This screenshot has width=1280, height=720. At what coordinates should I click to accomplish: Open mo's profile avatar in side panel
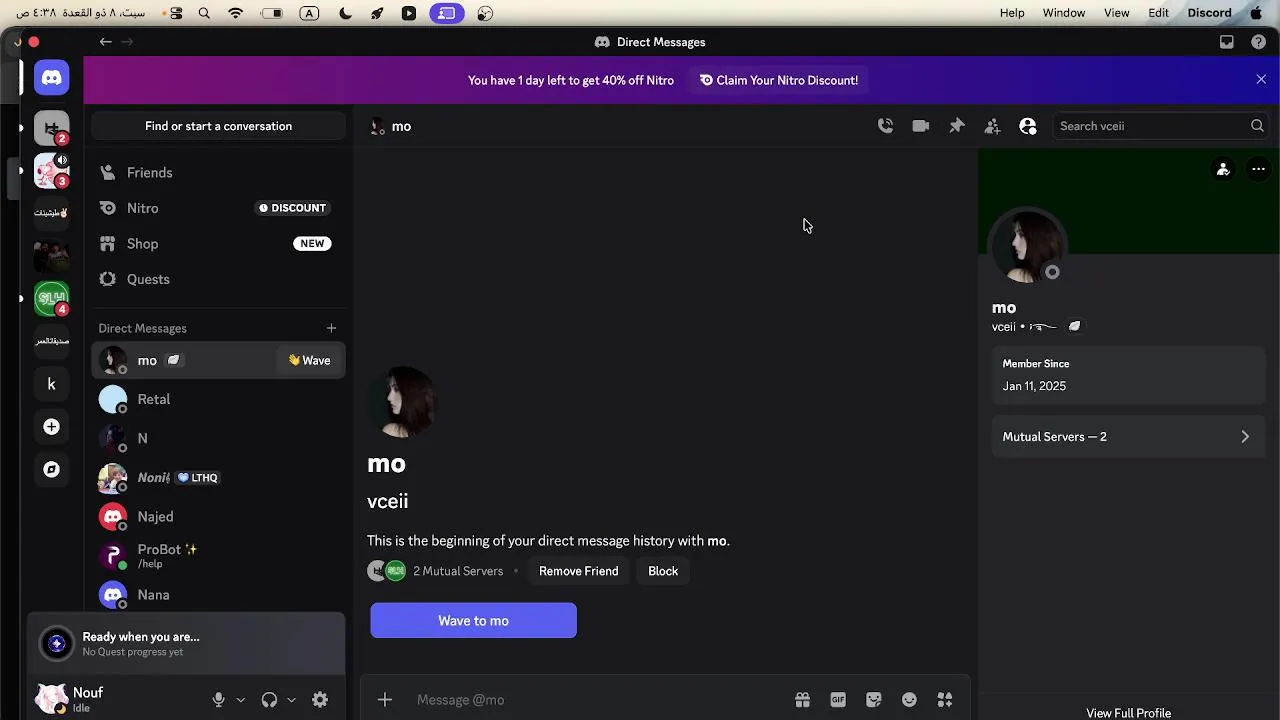(x=1027, y=246)
